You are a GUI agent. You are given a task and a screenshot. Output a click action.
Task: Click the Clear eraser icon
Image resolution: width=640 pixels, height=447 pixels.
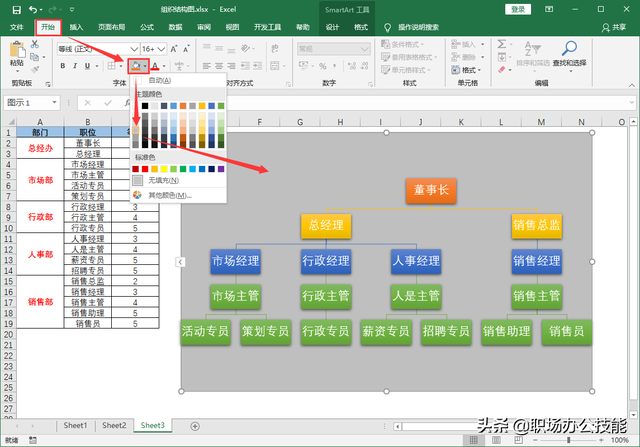click(502, 70)
